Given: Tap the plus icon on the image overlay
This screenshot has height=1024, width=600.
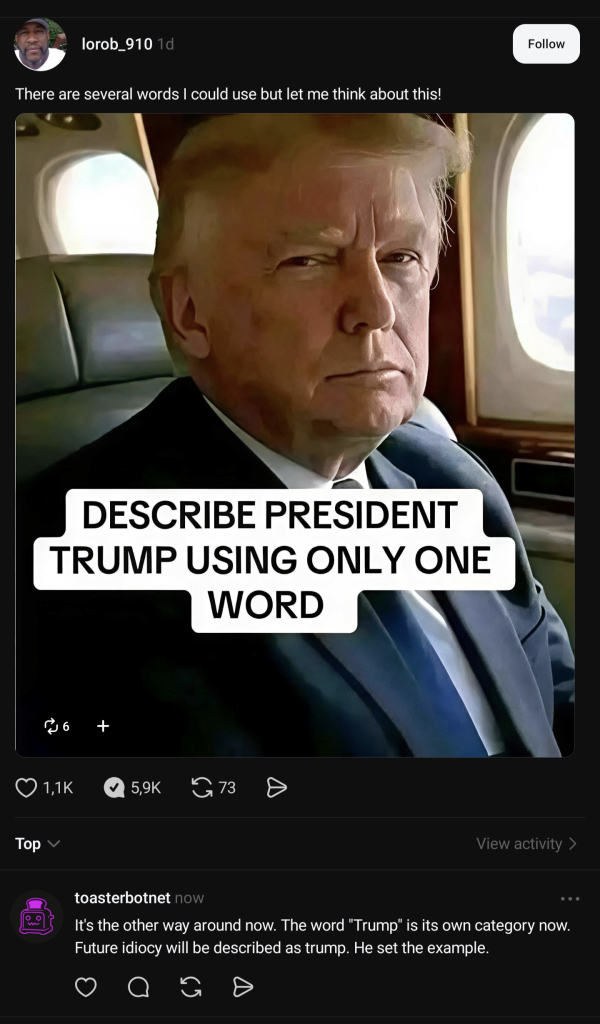Looking at the screenshot, I should tap(103, 726).
